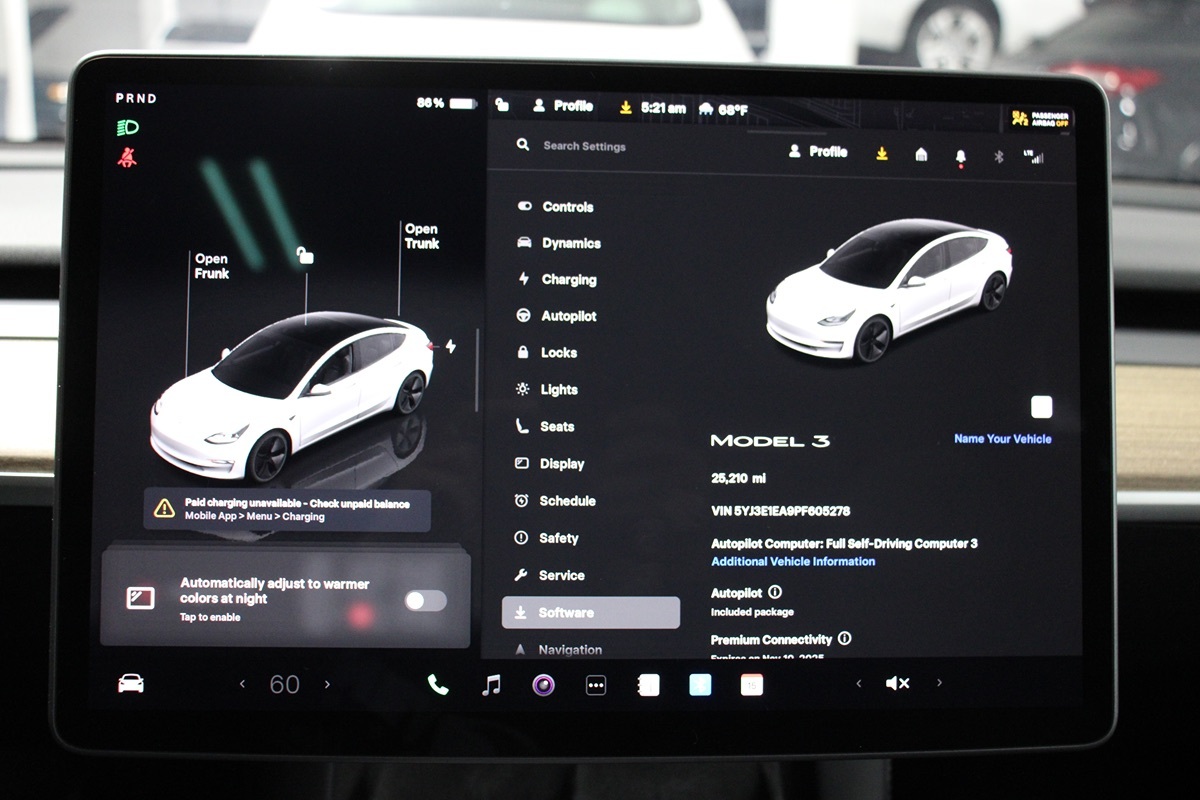Increase cabin temperature with the right arrow
Image resolution: width=1200 pixels, height=800 pixels.
pyautogui.click(x=327, y=684)
